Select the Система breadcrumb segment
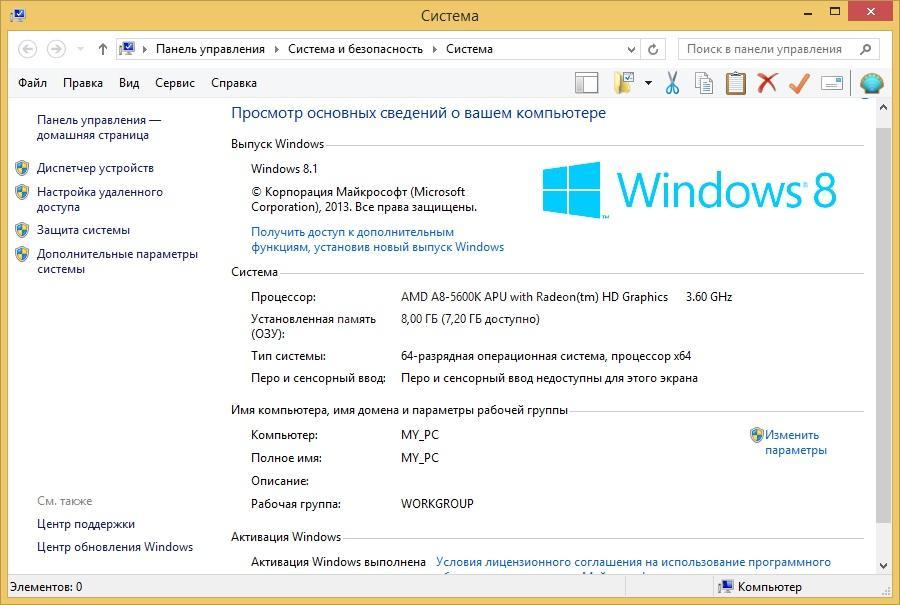Screen dimensions: 900x605 (469, 49)
